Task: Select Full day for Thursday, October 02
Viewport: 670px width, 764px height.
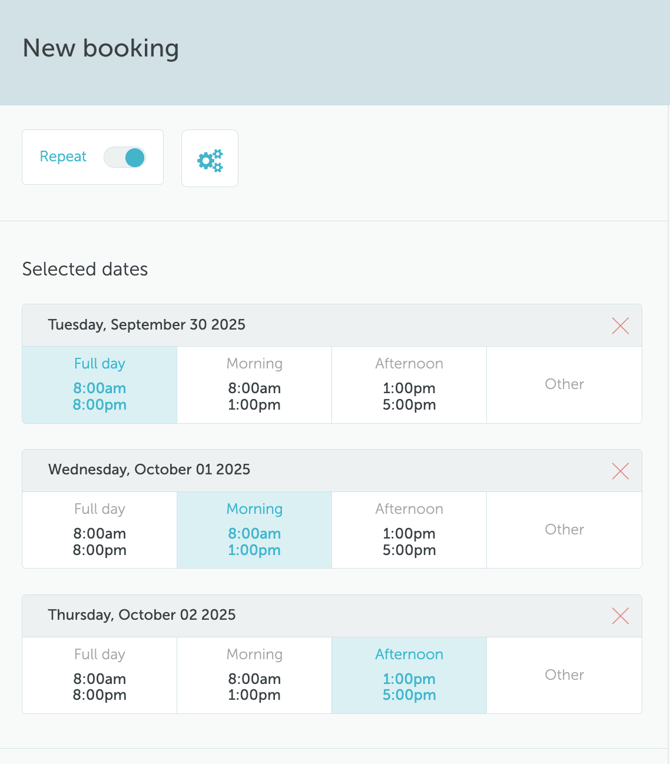Action: (100, 675)
